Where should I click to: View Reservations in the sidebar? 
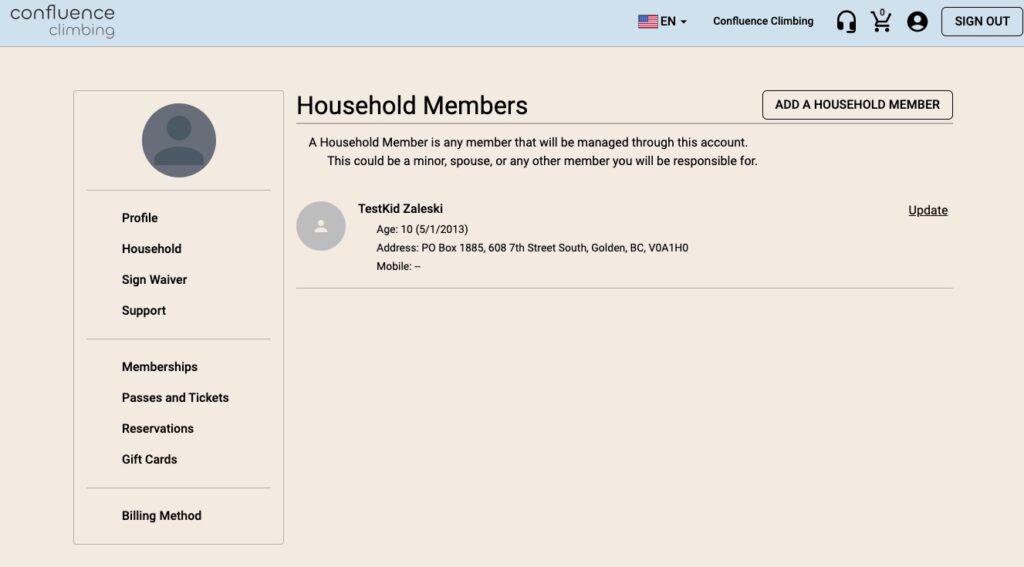pyautogui.click(x=157, y=429)
